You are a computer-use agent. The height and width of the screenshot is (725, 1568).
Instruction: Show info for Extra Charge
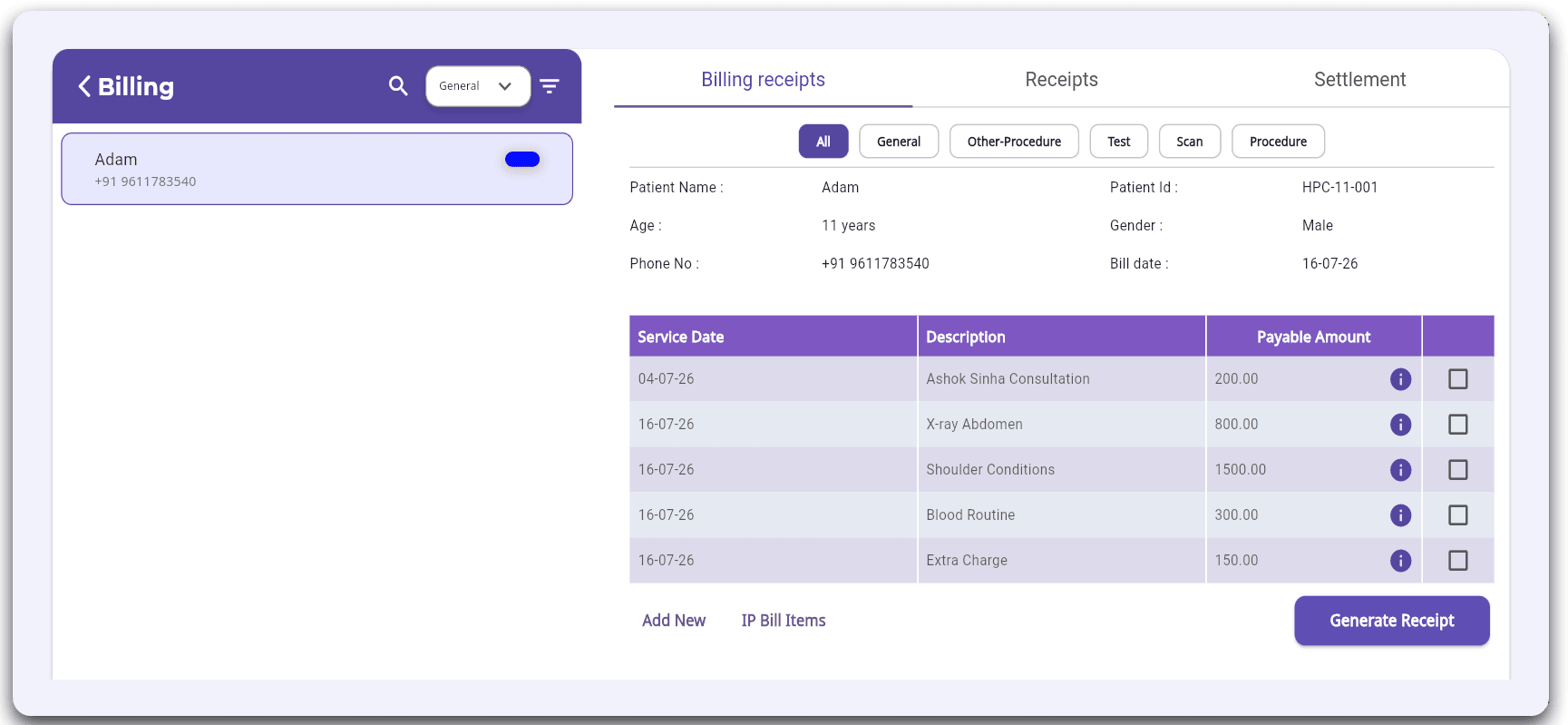[1400, 561]
